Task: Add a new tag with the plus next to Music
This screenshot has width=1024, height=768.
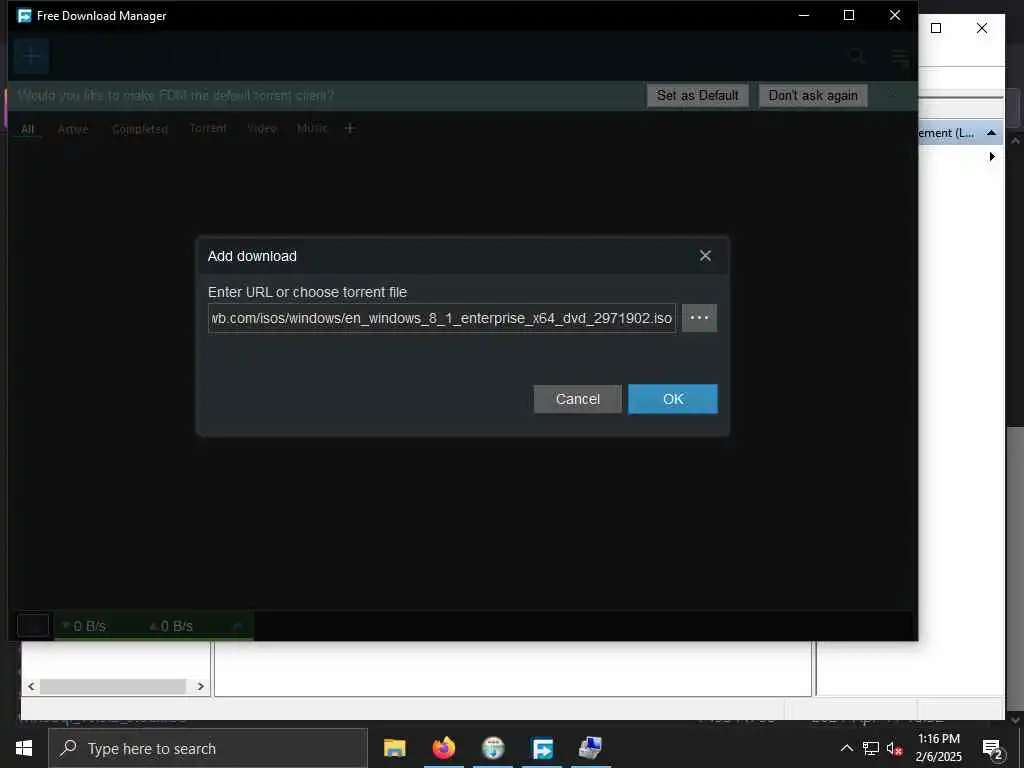Action: [350, 128]
